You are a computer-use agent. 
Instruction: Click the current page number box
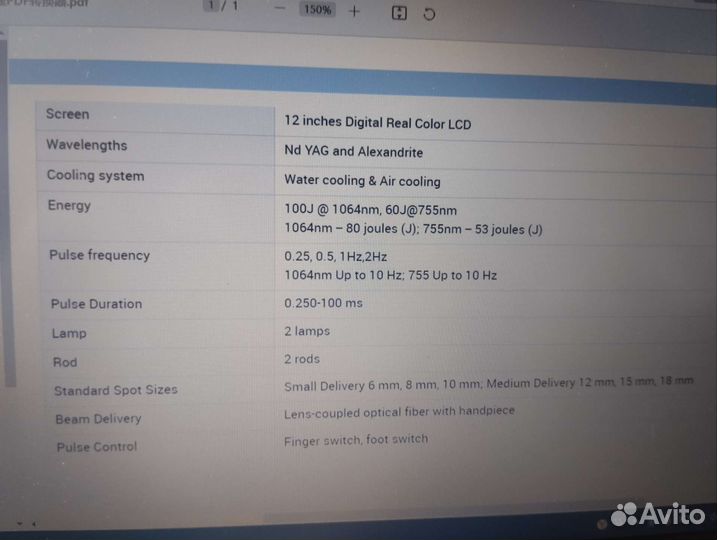click(211, 5)
